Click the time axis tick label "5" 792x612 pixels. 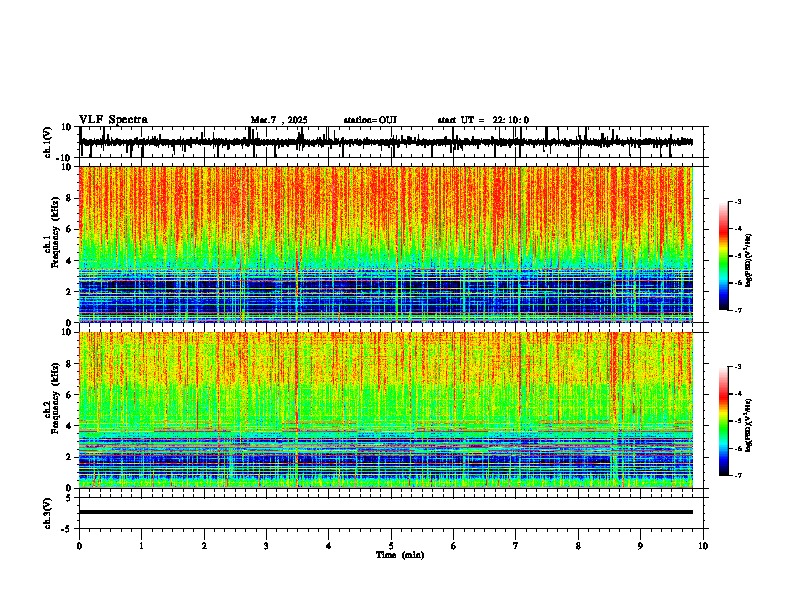click(x=391, y=546)
